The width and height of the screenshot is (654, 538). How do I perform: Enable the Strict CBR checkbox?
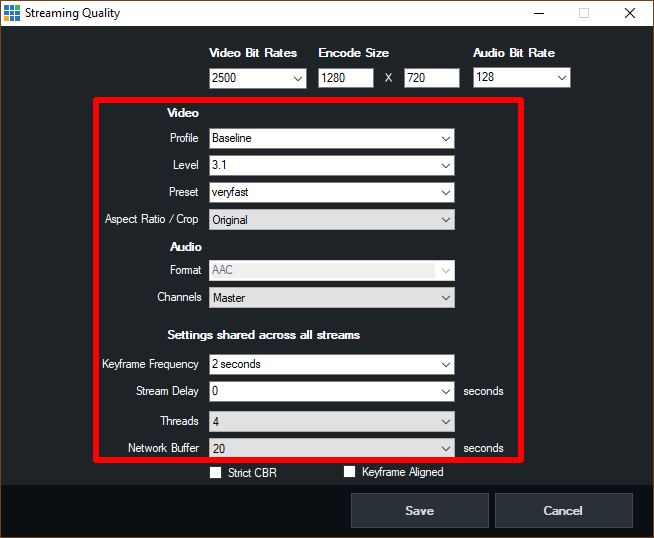click(x=216, y=473)
